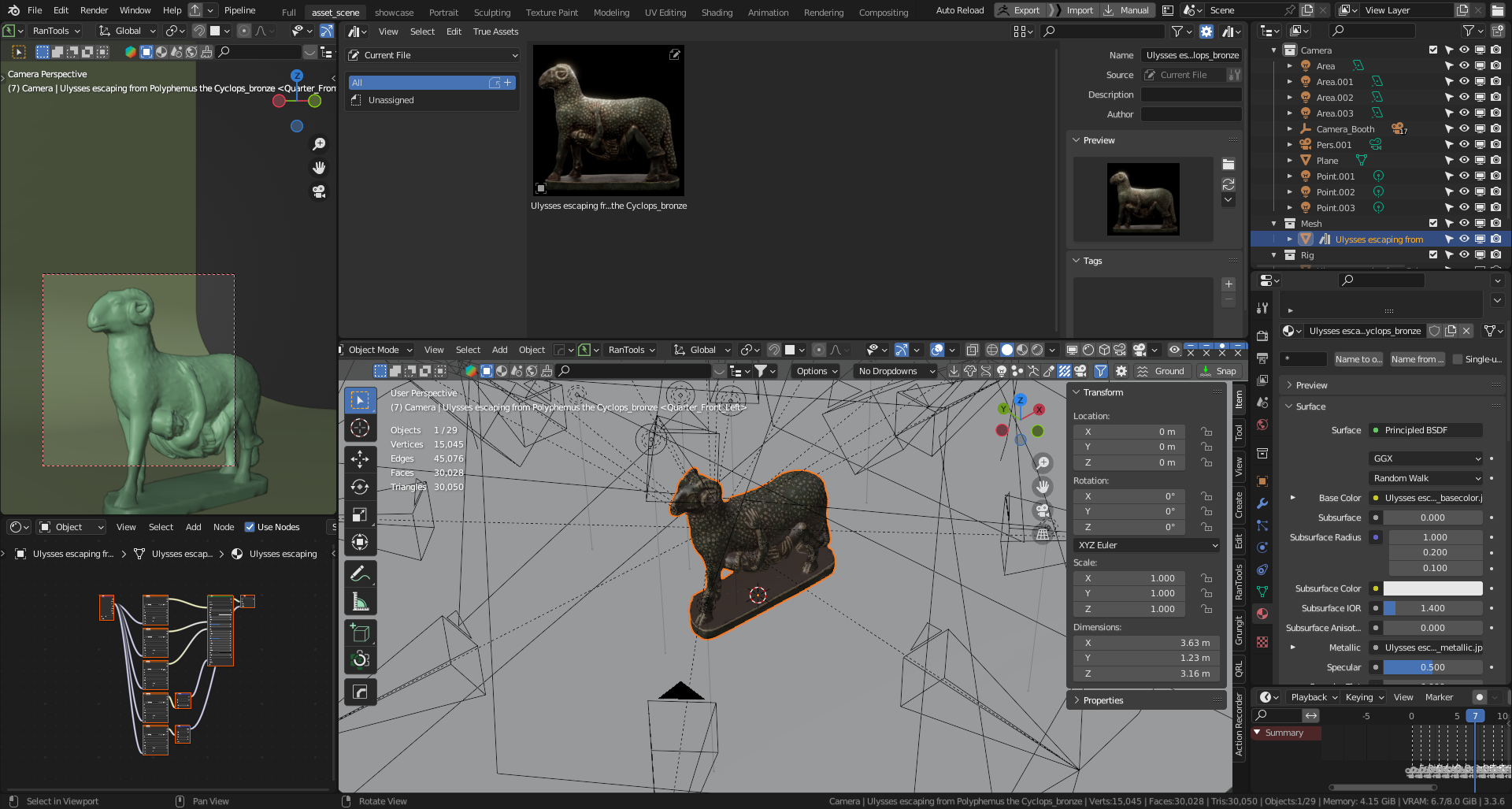1512x809 pixels.
Task: Toggle the Mesh collection exclude checkbox
Action: [1433, 223]
